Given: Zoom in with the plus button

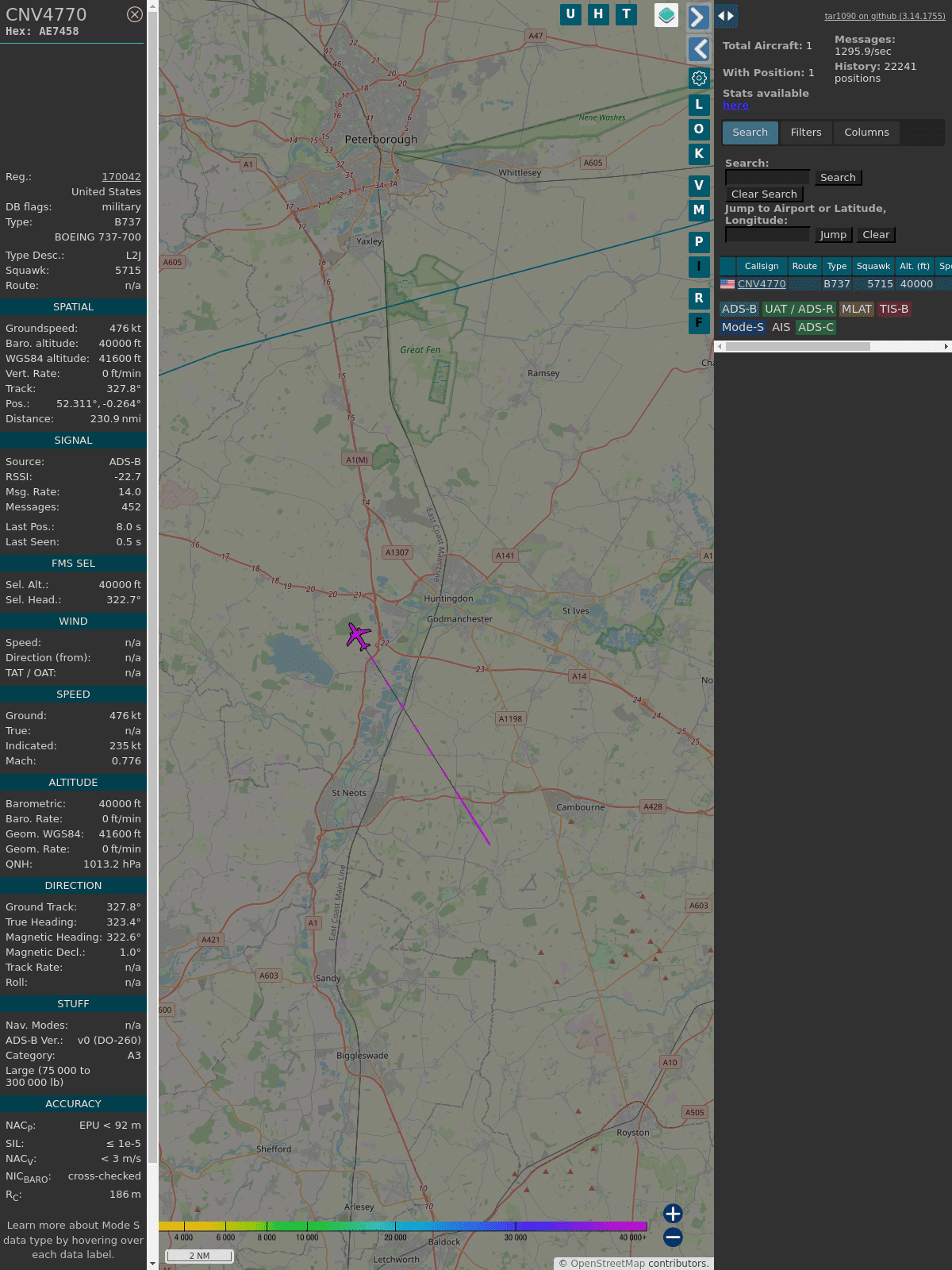Looking at the screenshot, I should point(673,1213).
